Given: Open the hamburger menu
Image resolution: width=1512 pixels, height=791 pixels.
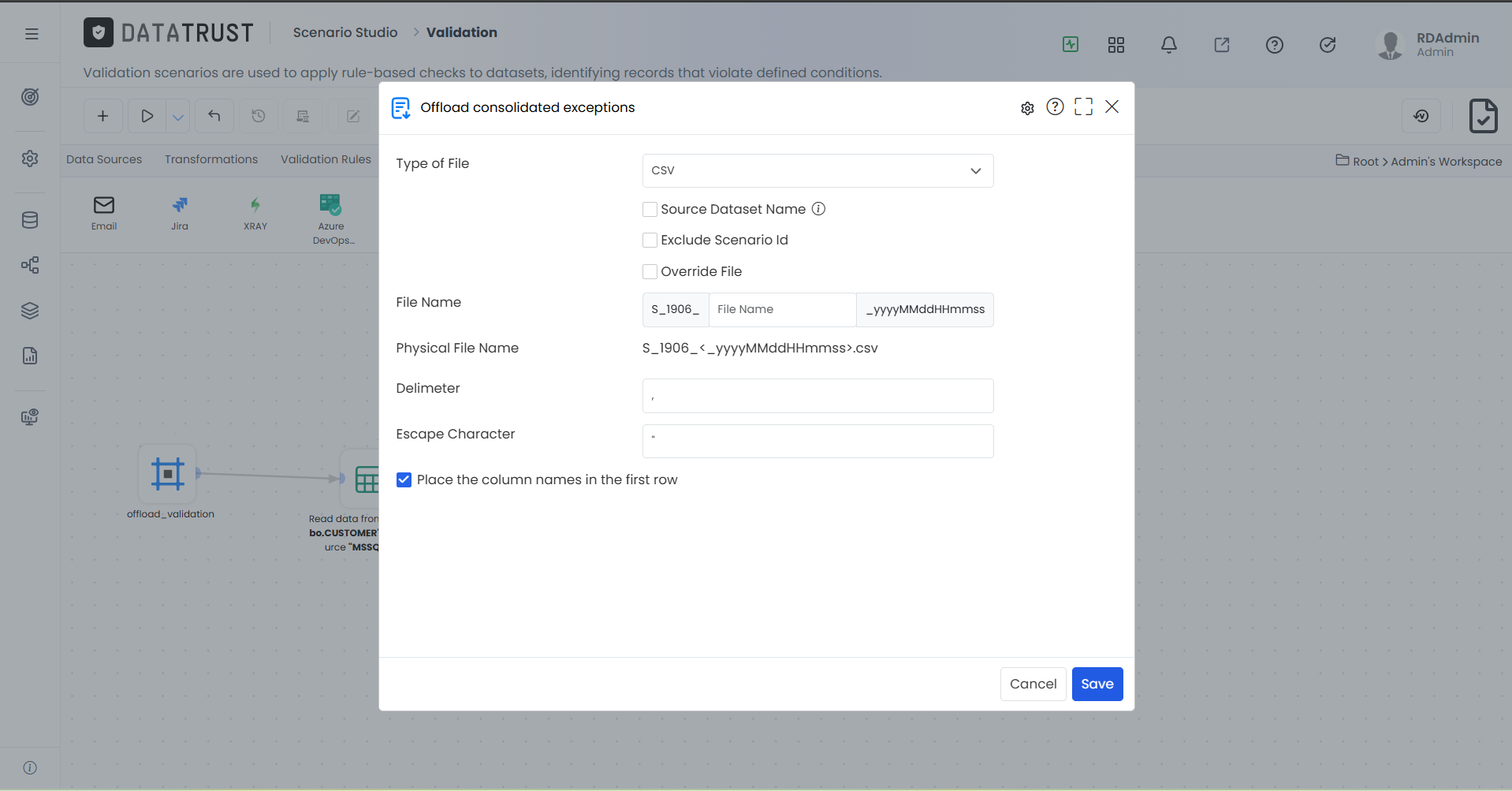Looking at the screenshot, I should tap(32, 34).
